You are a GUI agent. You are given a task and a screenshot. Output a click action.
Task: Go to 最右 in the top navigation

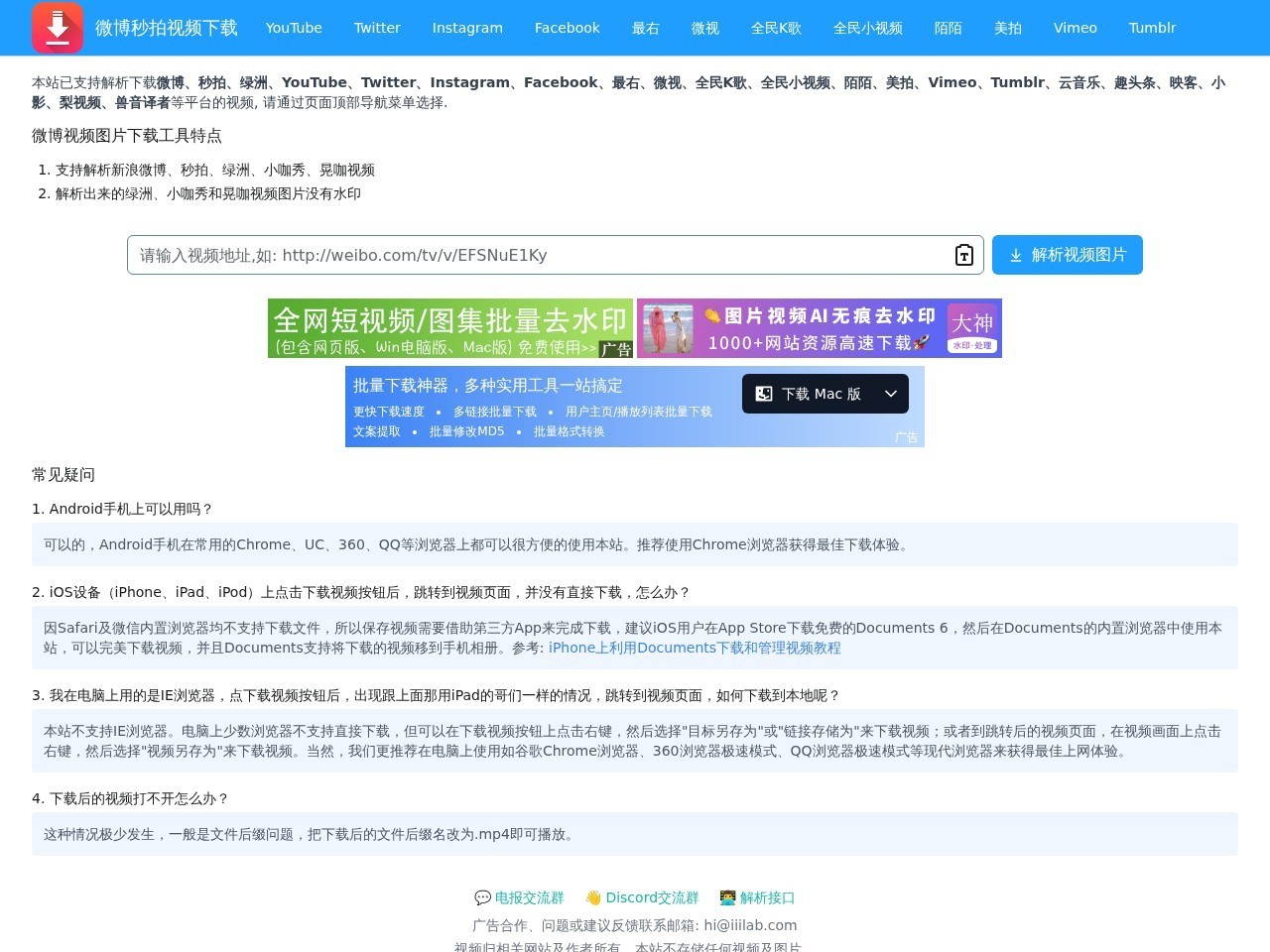click(x=646, y=28)
